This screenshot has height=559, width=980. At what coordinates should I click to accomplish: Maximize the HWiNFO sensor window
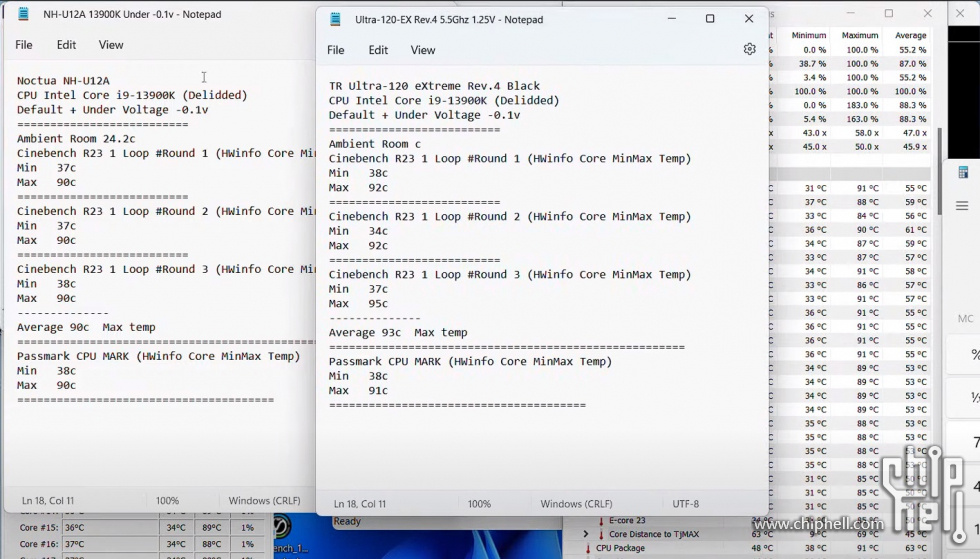pos(889,13)
